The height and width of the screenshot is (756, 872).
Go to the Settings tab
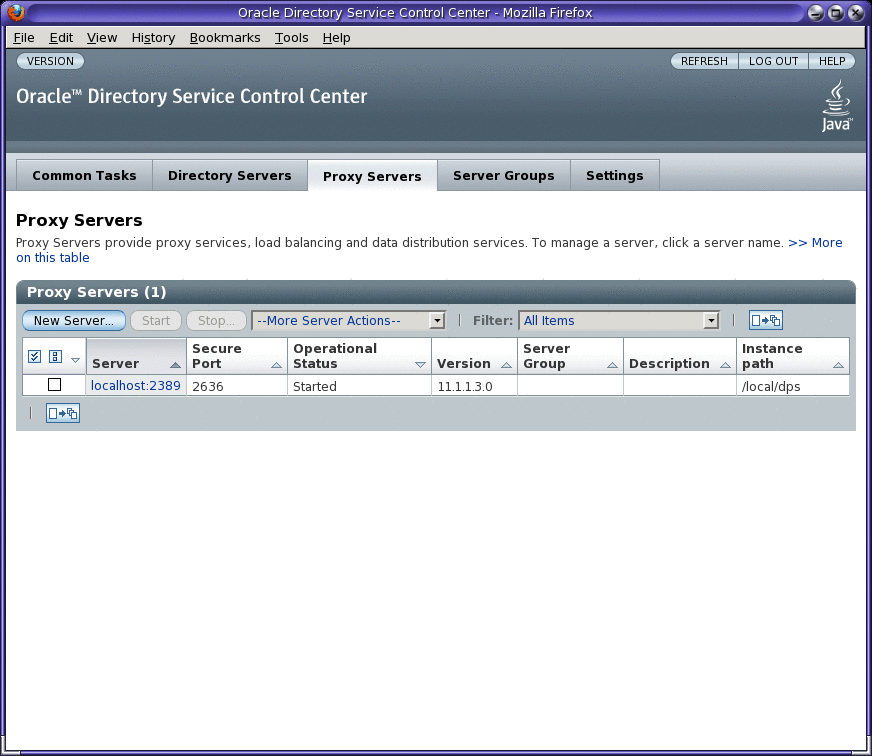pyautogui.click(x=615, y=175)
